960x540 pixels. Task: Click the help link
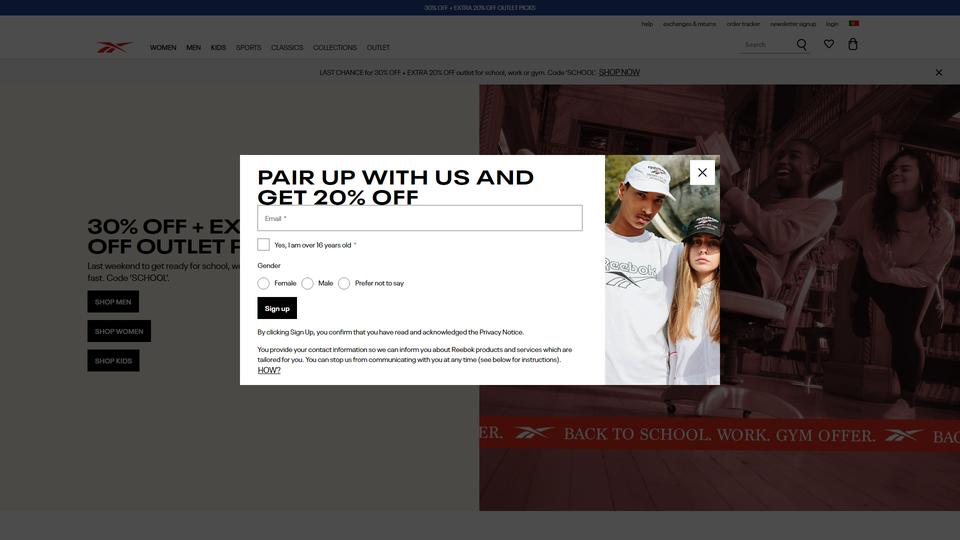click(647, 24)
